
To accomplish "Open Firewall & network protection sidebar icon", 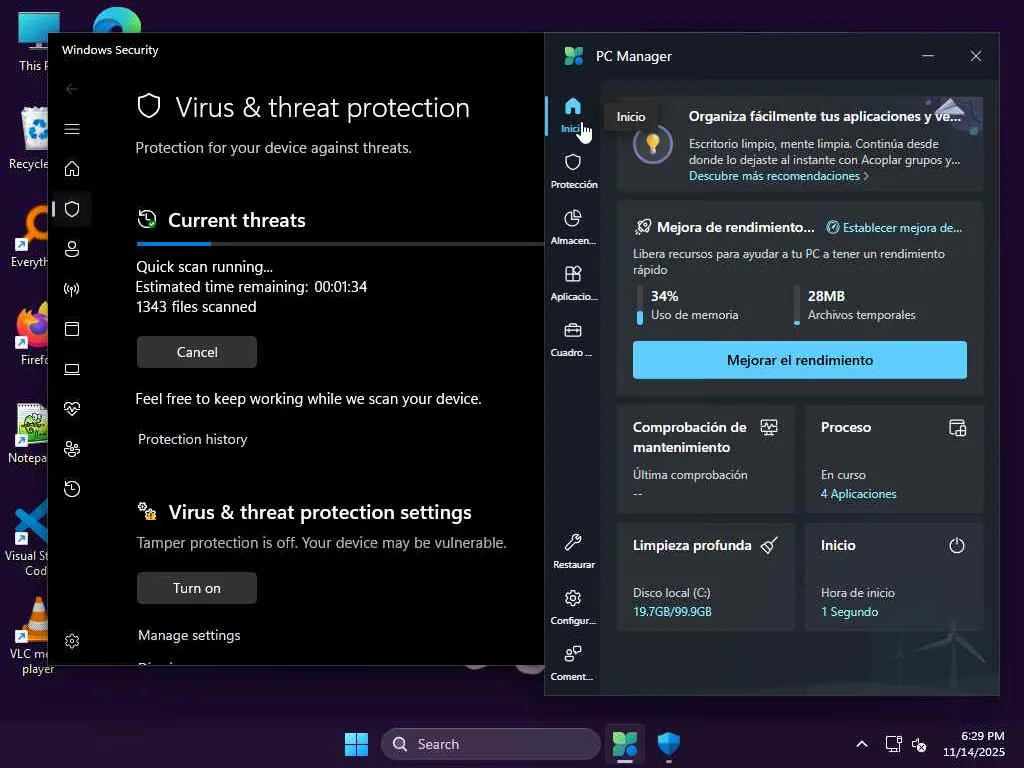I will click(x=72, y=289).
